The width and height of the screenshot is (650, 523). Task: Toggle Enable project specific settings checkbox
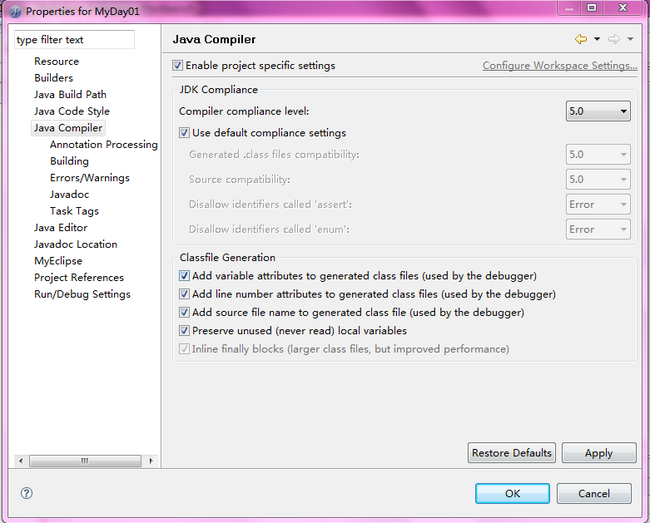177,65
